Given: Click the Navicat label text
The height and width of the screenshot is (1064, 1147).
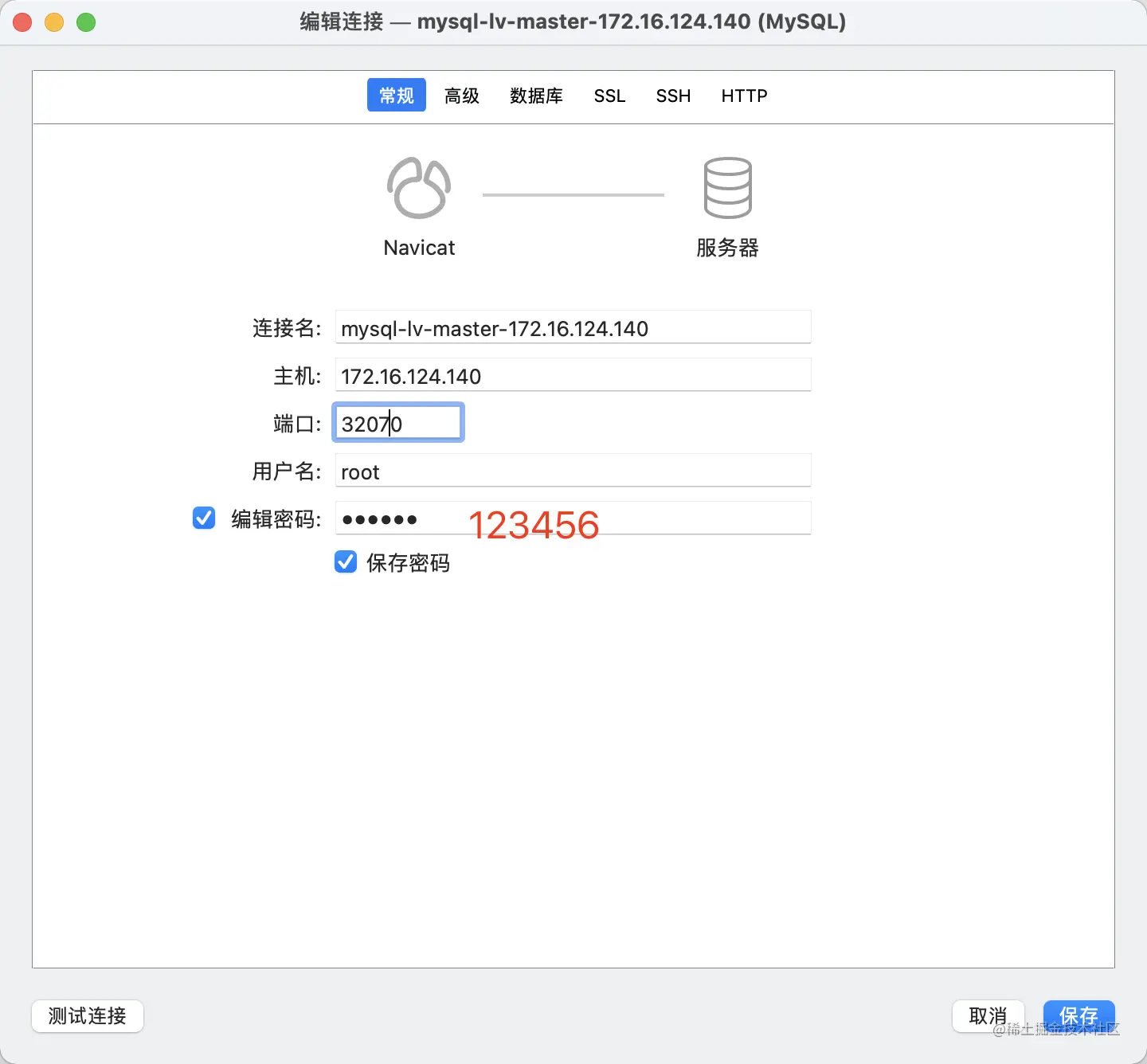Looking at the screenshot, I should pos(419,248).
